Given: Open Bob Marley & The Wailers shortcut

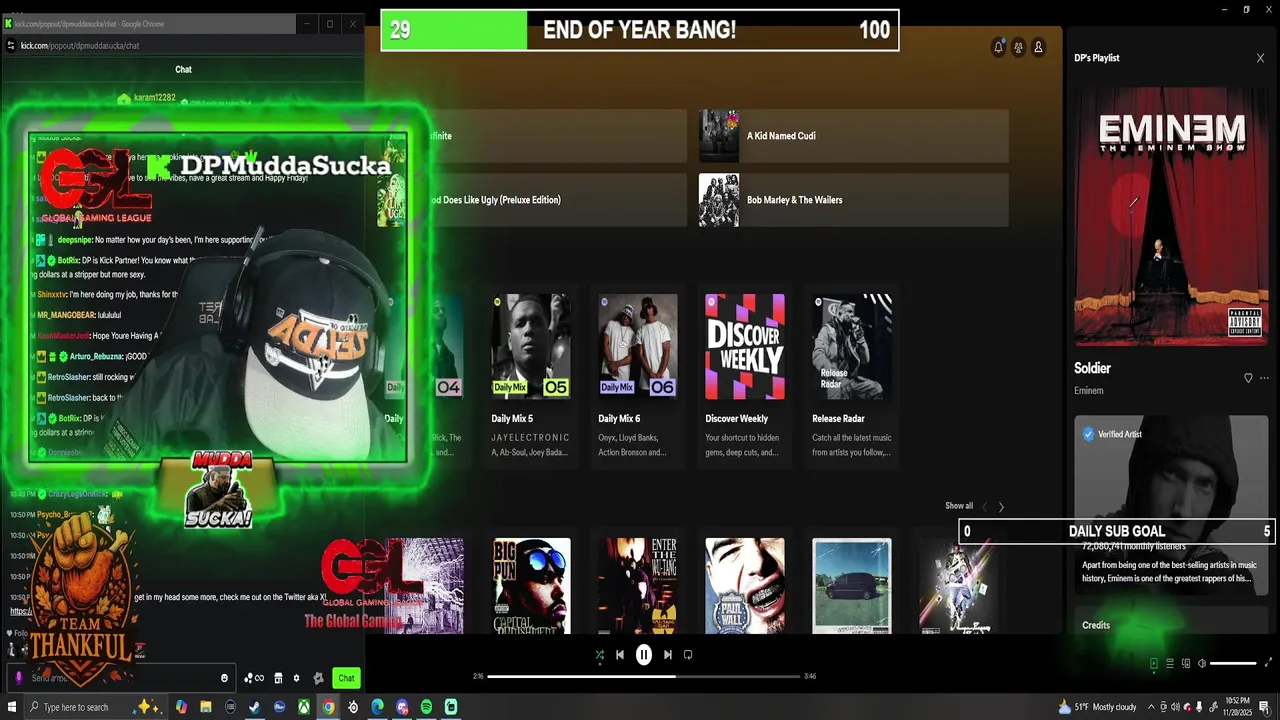Looking at the screenshot, I should (853, 200).
